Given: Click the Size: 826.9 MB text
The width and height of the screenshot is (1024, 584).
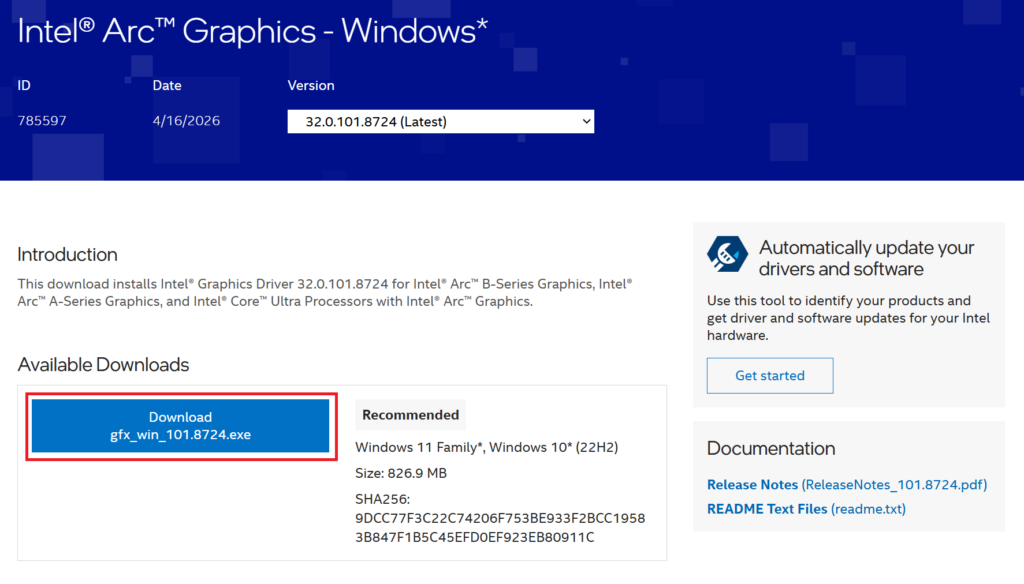Looking at the screenshot, I should (400, 472).
